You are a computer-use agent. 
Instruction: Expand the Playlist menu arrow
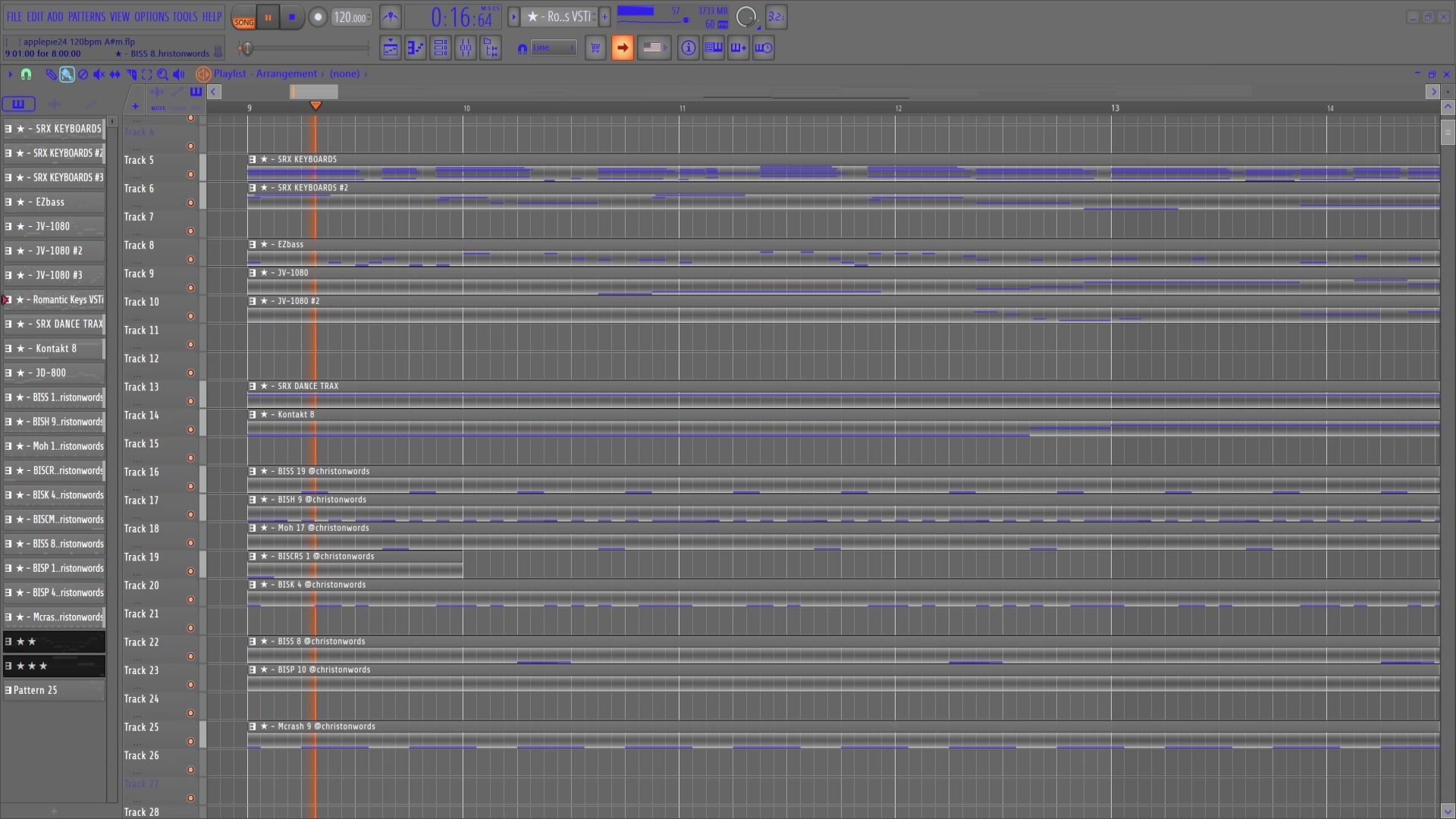point(11,74)
